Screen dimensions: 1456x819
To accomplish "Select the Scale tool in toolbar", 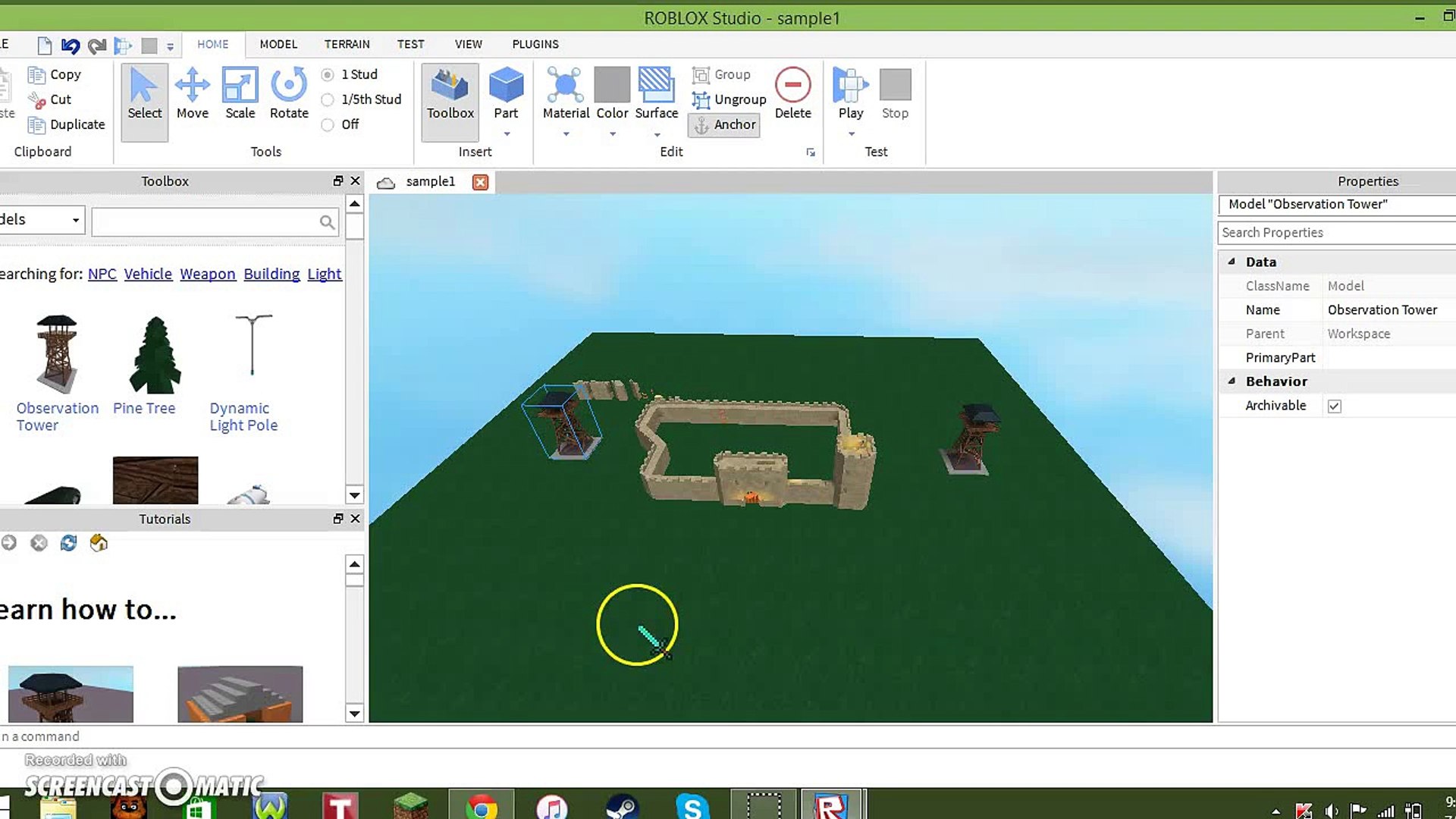I will tap(240, 93).
